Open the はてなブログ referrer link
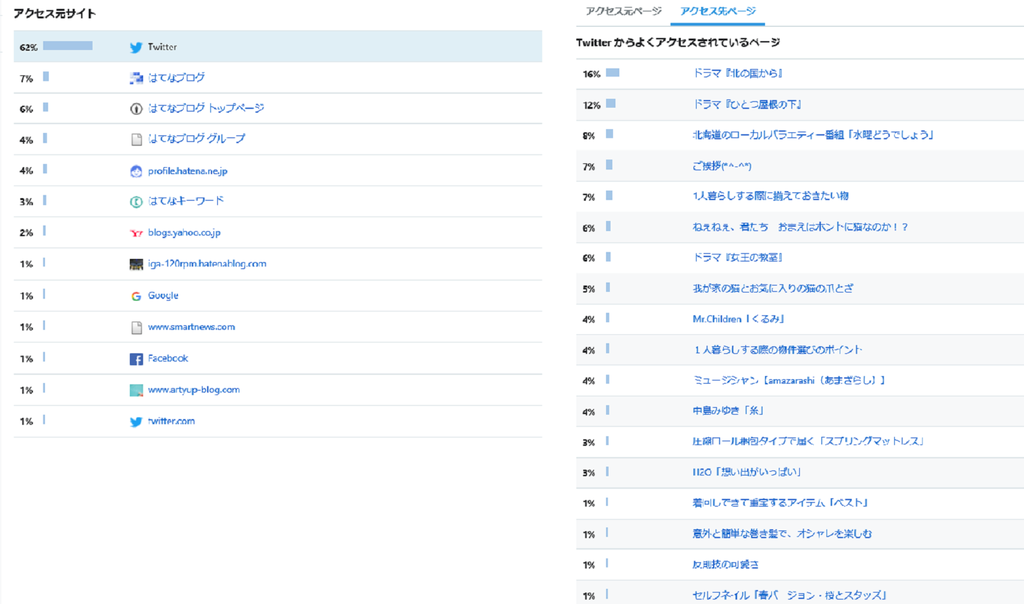The width and height of the screenshot is (1024, 604). 176,78
